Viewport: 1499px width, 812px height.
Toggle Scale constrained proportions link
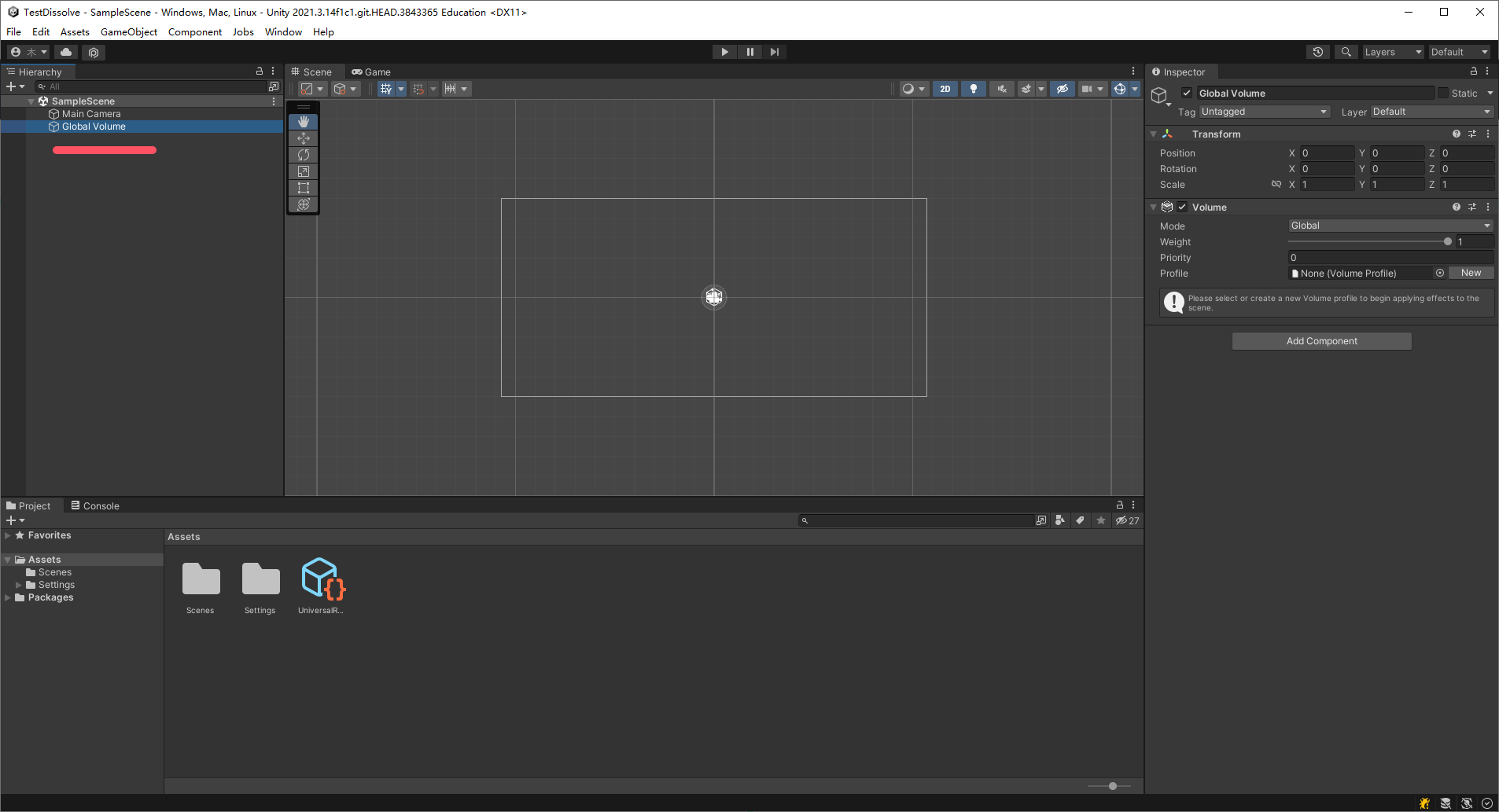click(1276, 184)
